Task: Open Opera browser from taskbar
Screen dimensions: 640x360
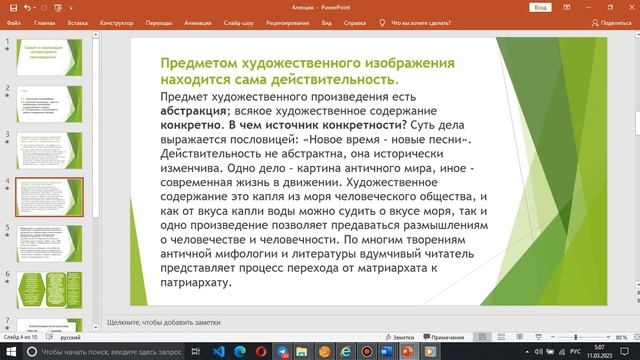Action: click(x=261, y=351)
